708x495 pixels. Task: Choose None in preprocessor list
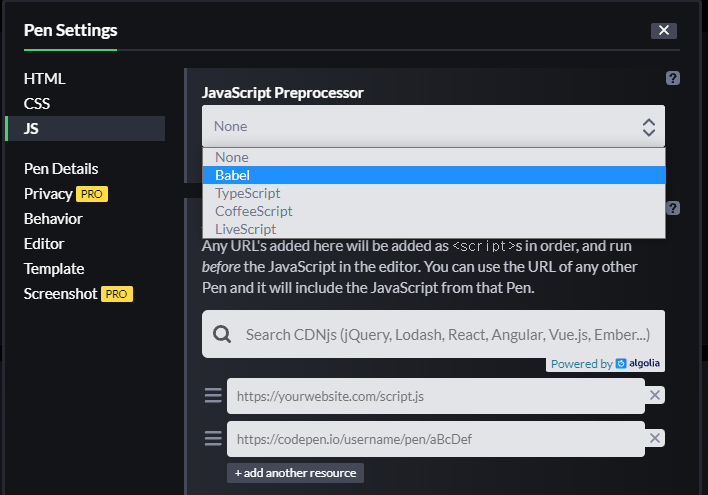click(x=433, y=157)
